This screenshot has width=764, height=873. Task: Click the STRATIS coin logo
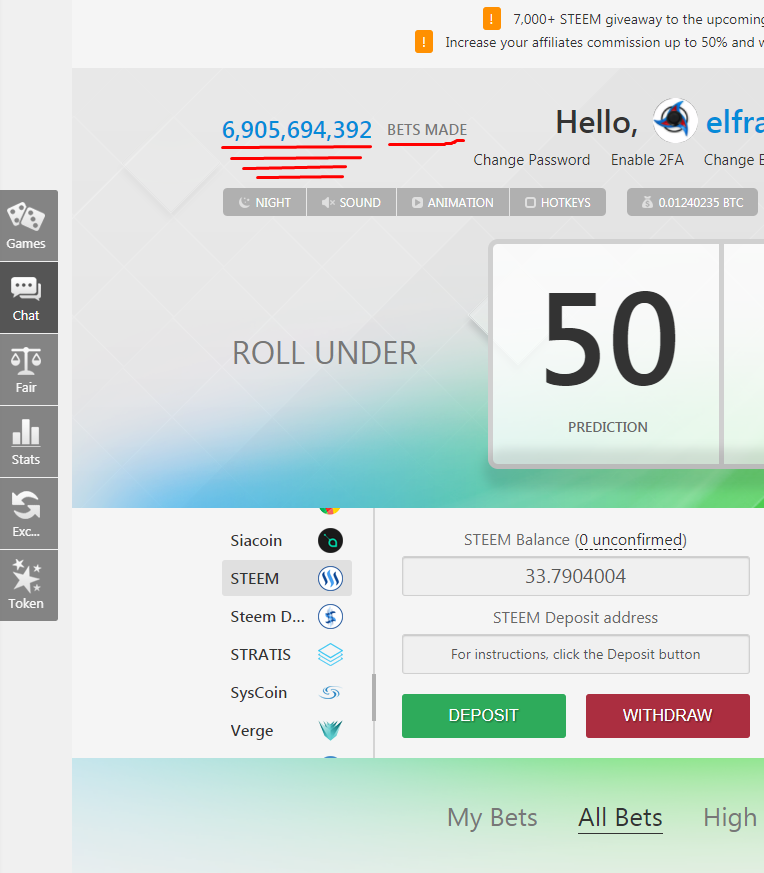(x=330, y=655)
